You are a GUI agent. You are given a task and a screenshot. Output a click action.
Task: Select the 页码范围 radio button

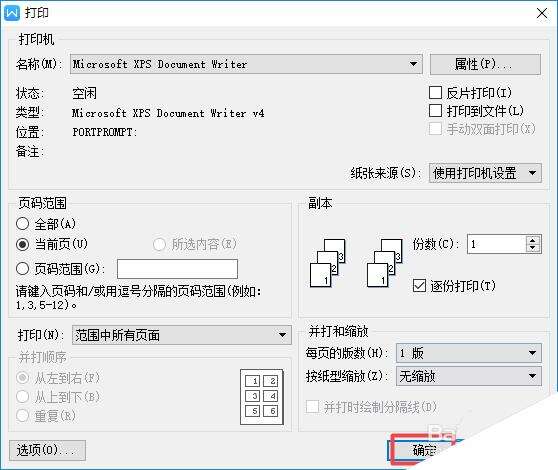point(22,269)
